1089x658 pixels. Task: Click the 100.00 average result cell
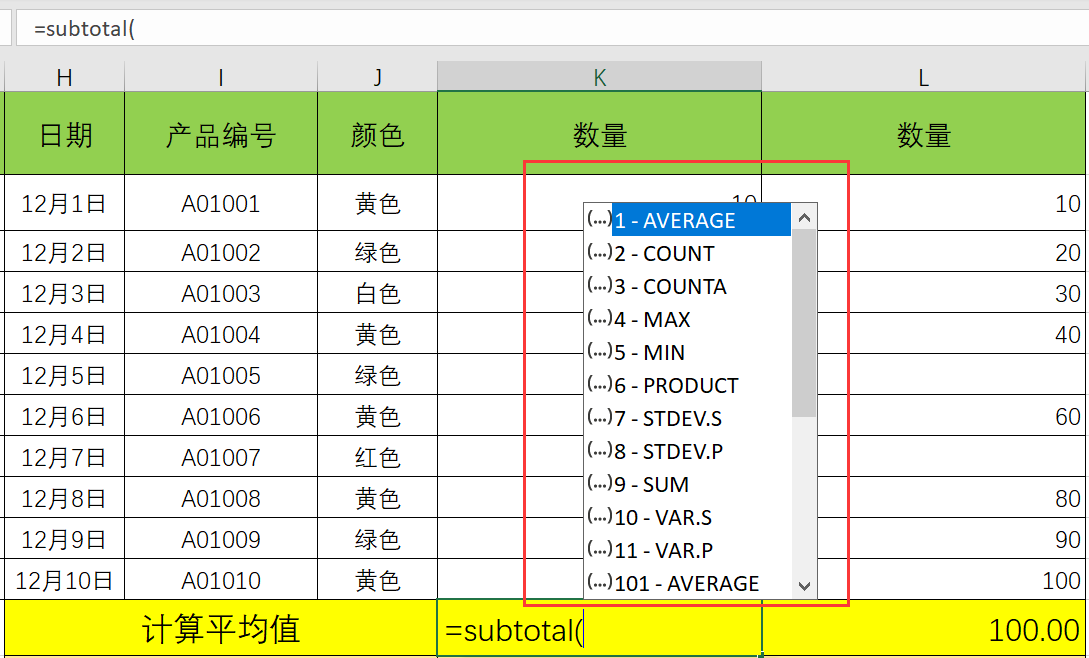point(924,629)
